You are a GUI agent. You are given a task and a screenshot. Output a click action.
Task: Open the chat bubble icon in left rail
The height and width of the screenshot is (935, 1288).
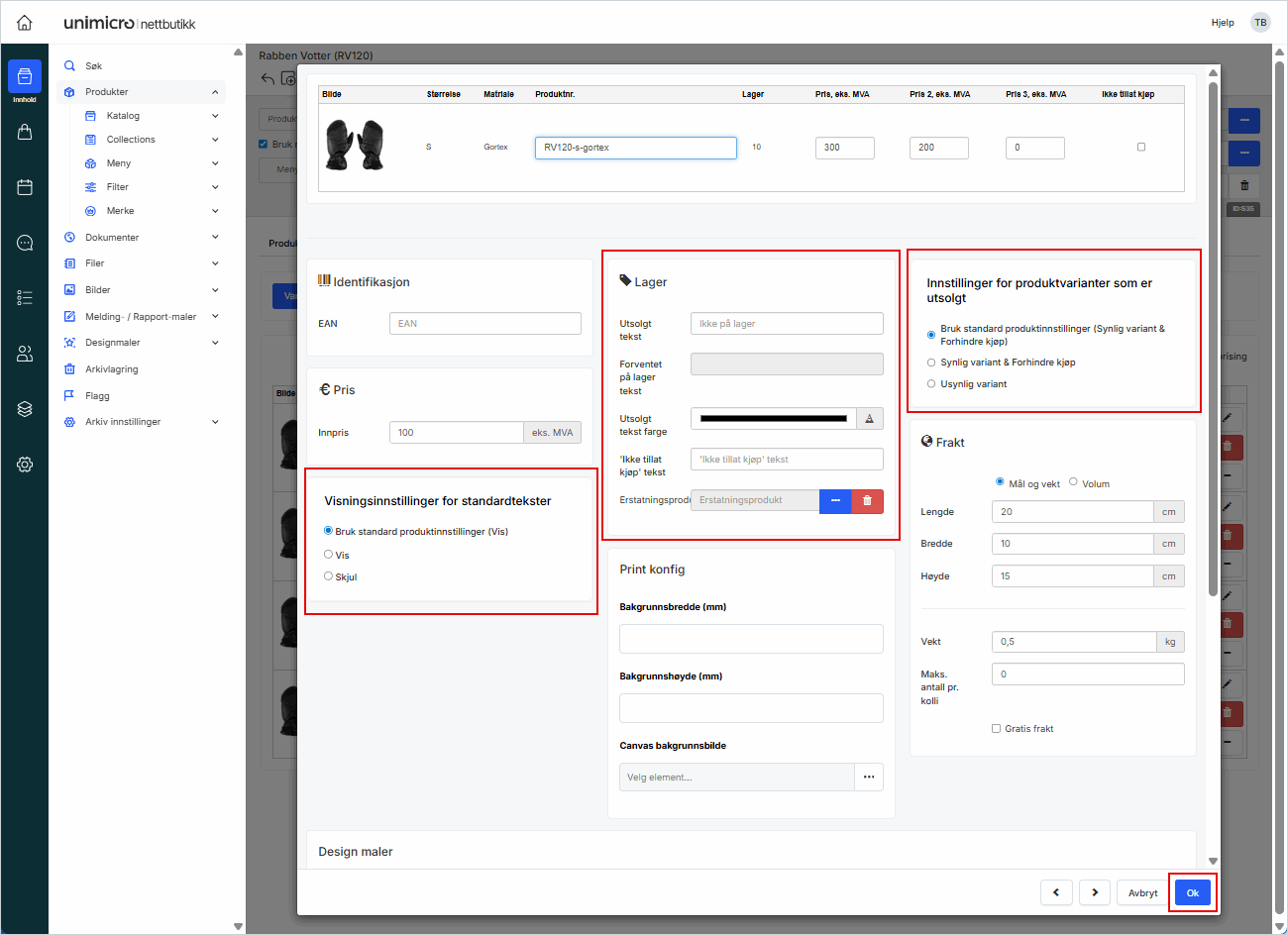[x=25, y=243]
